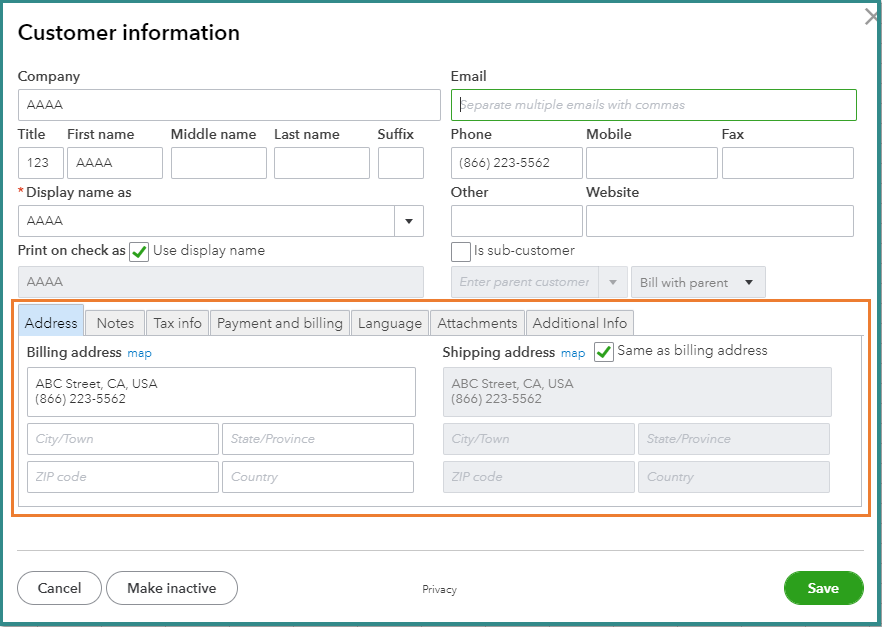Open the parent customer dropdown arrow

pyautogui.click(x=613, y=282)
